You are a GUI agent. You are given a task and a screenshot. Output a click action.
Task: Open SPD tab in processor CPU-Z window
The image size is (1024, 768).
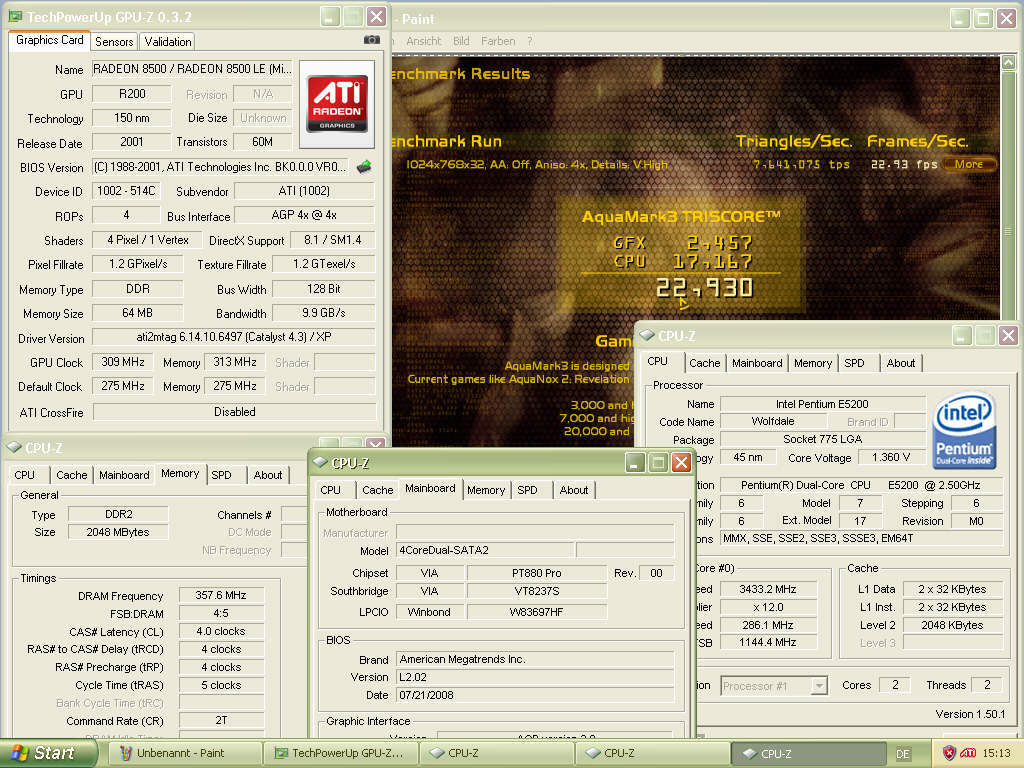(x=854, y=363)
